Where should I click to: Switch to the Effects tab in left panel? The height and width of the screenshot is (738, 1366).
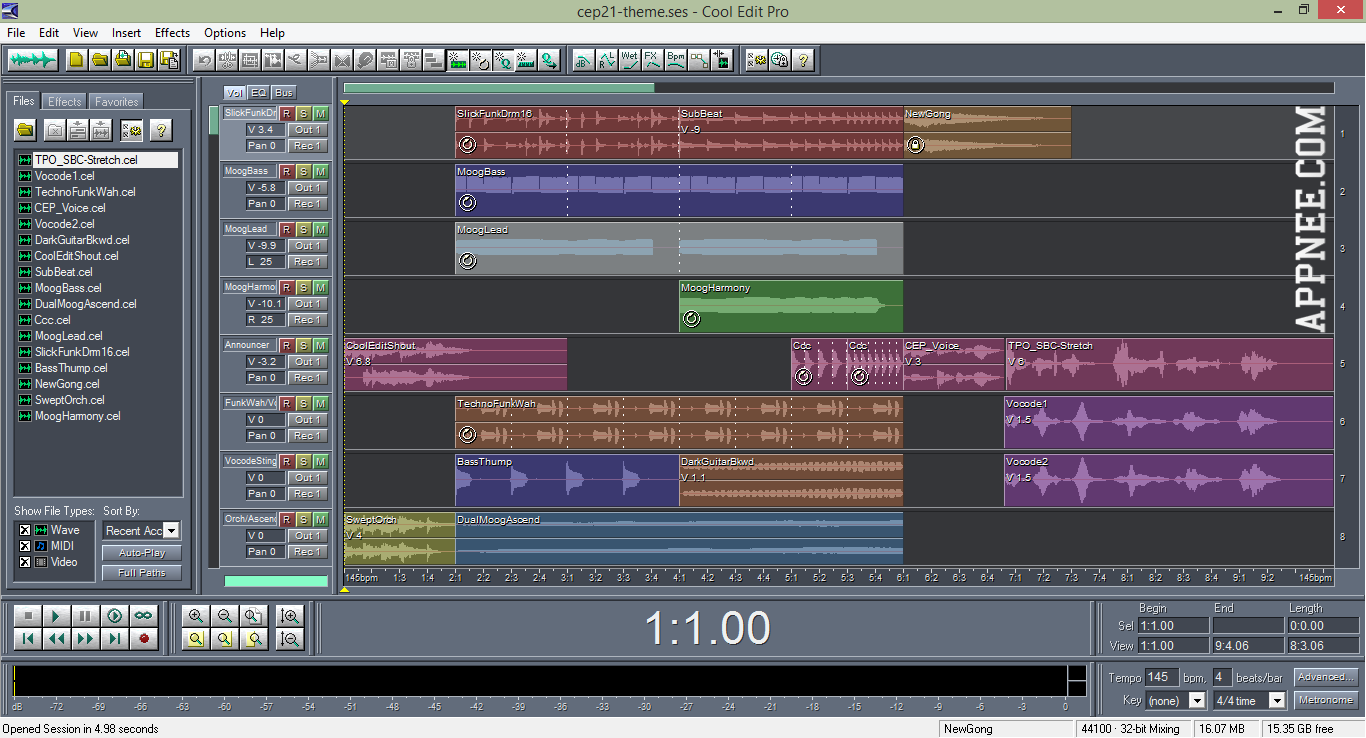[65, 102]
